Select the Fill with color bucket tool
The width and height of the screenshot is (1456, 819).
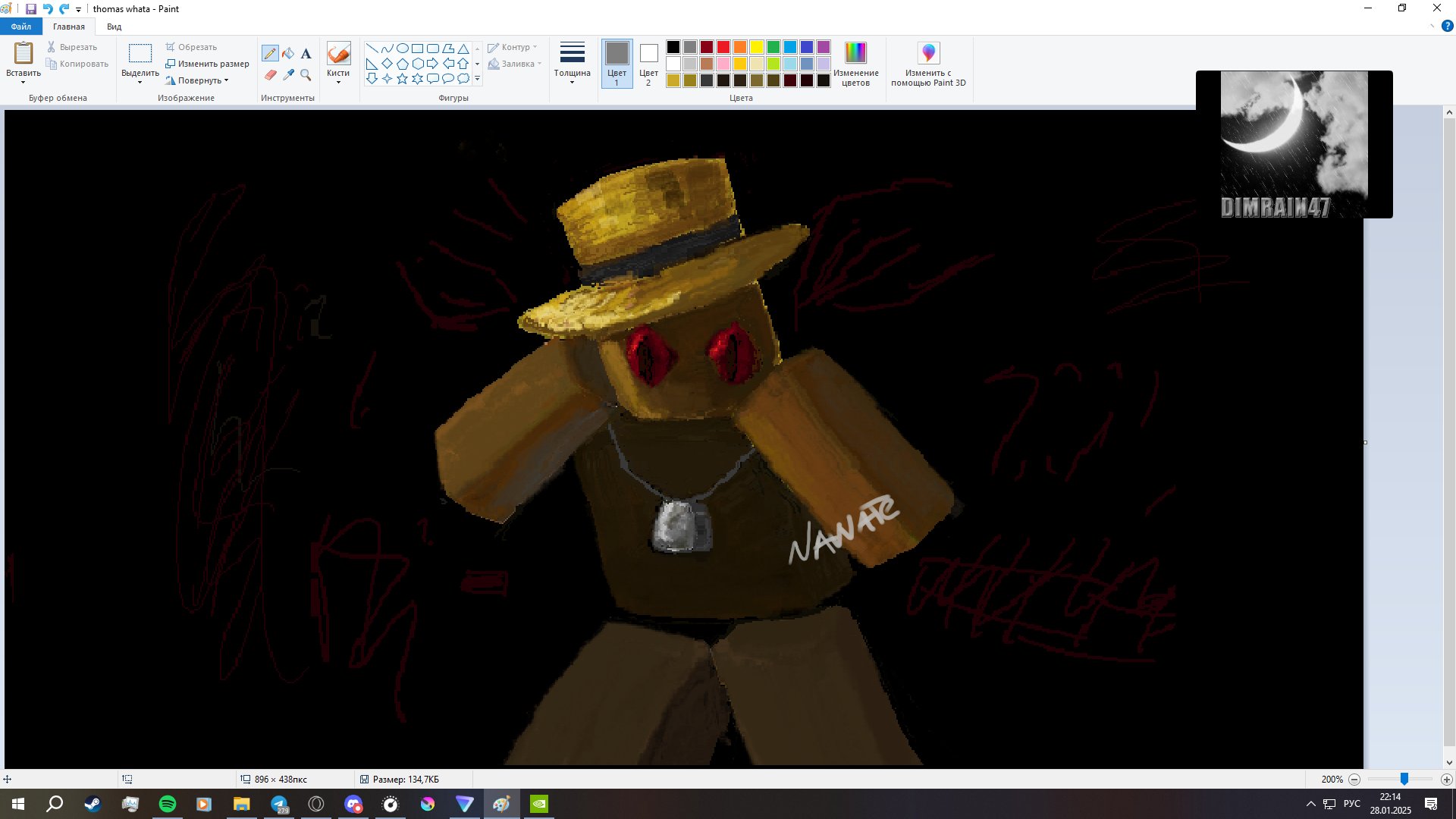(288, 53)
